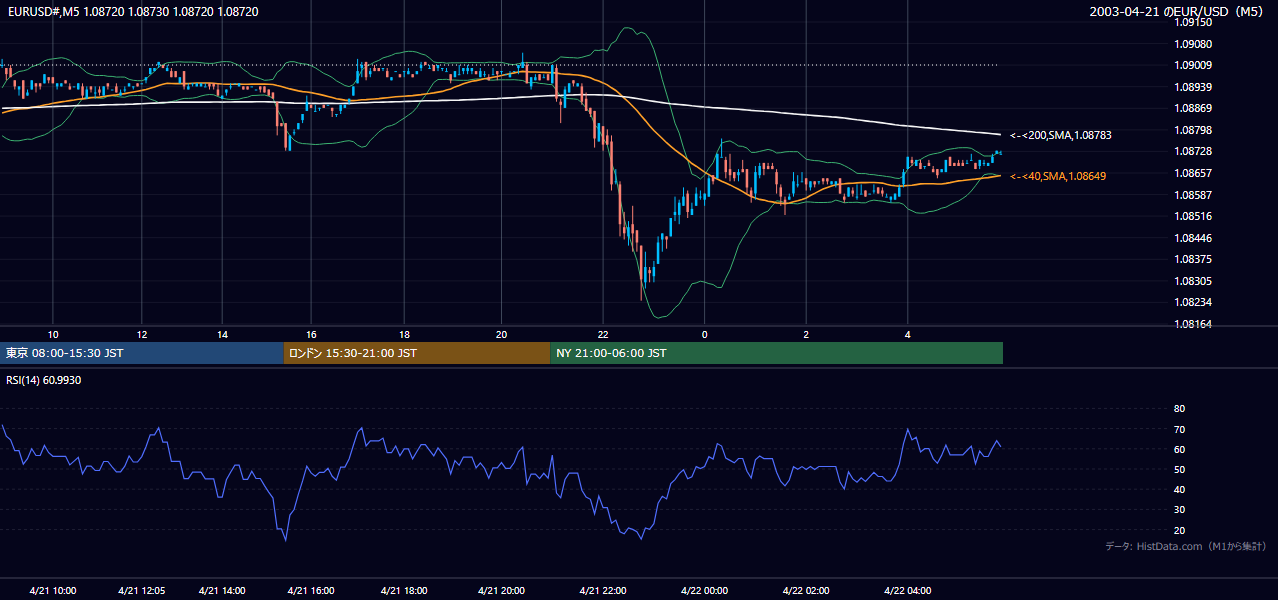Click RSI scale value 70

tap(1179, 429)
